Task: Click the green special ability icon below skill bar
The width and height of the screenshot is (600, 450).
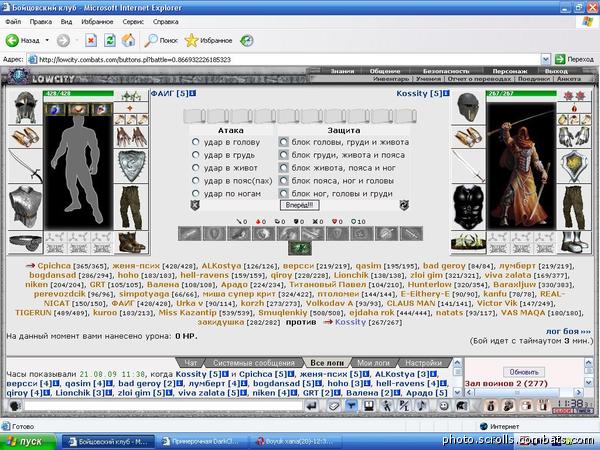Action: click(x=300, y=248)
